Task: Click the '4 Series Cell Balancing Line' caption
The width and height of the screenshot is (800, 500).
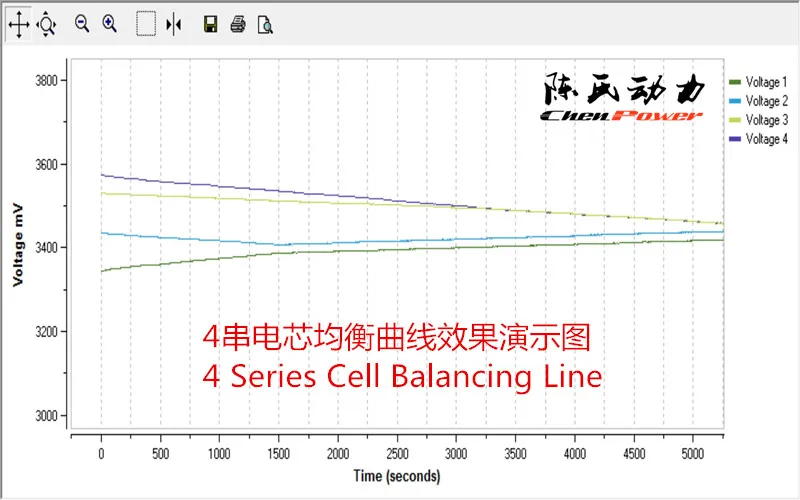Action: [x=402, y=376]
